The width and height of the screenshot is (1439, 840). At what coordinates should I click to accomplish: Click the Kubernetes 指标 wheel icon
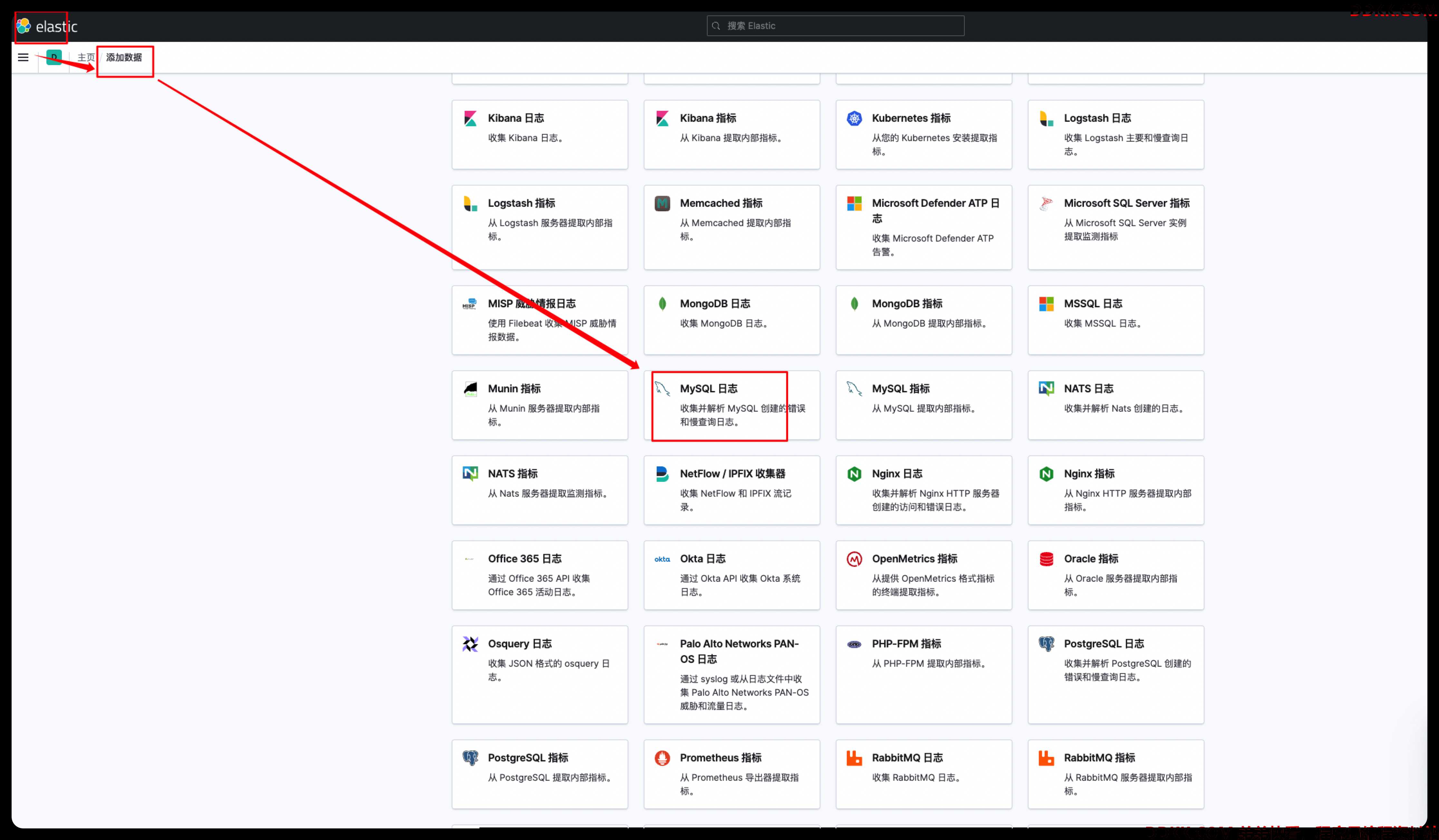coord(854,118)
